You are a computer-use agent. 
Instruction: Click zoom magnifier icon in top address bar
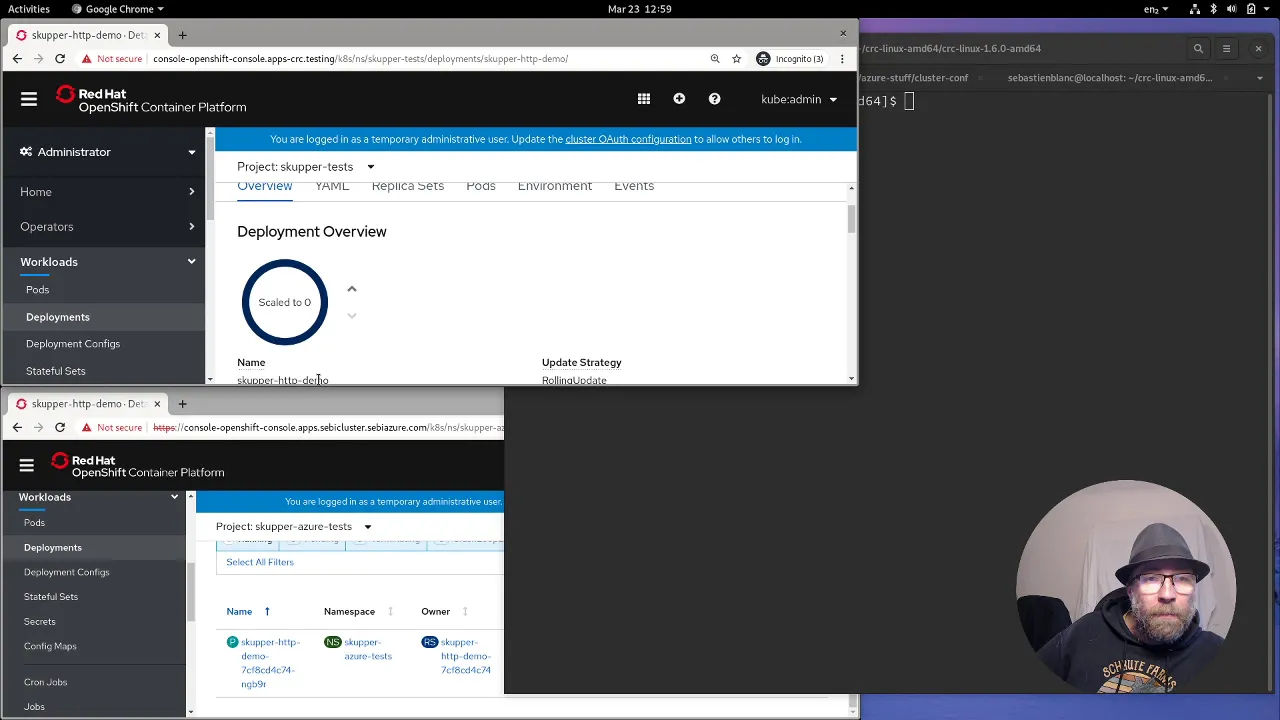coord(715,59)
